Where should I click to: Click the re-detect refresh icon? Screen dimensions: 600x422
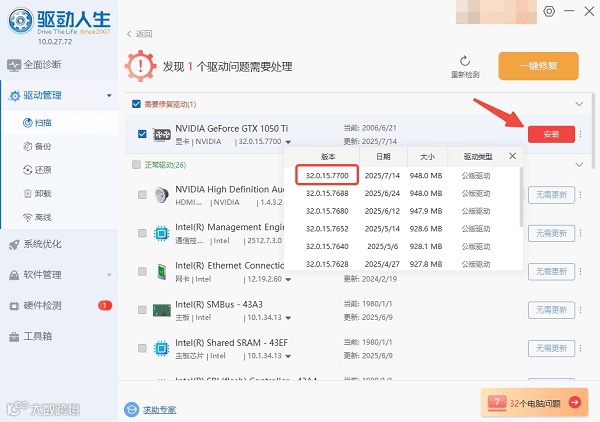(465, 61)
